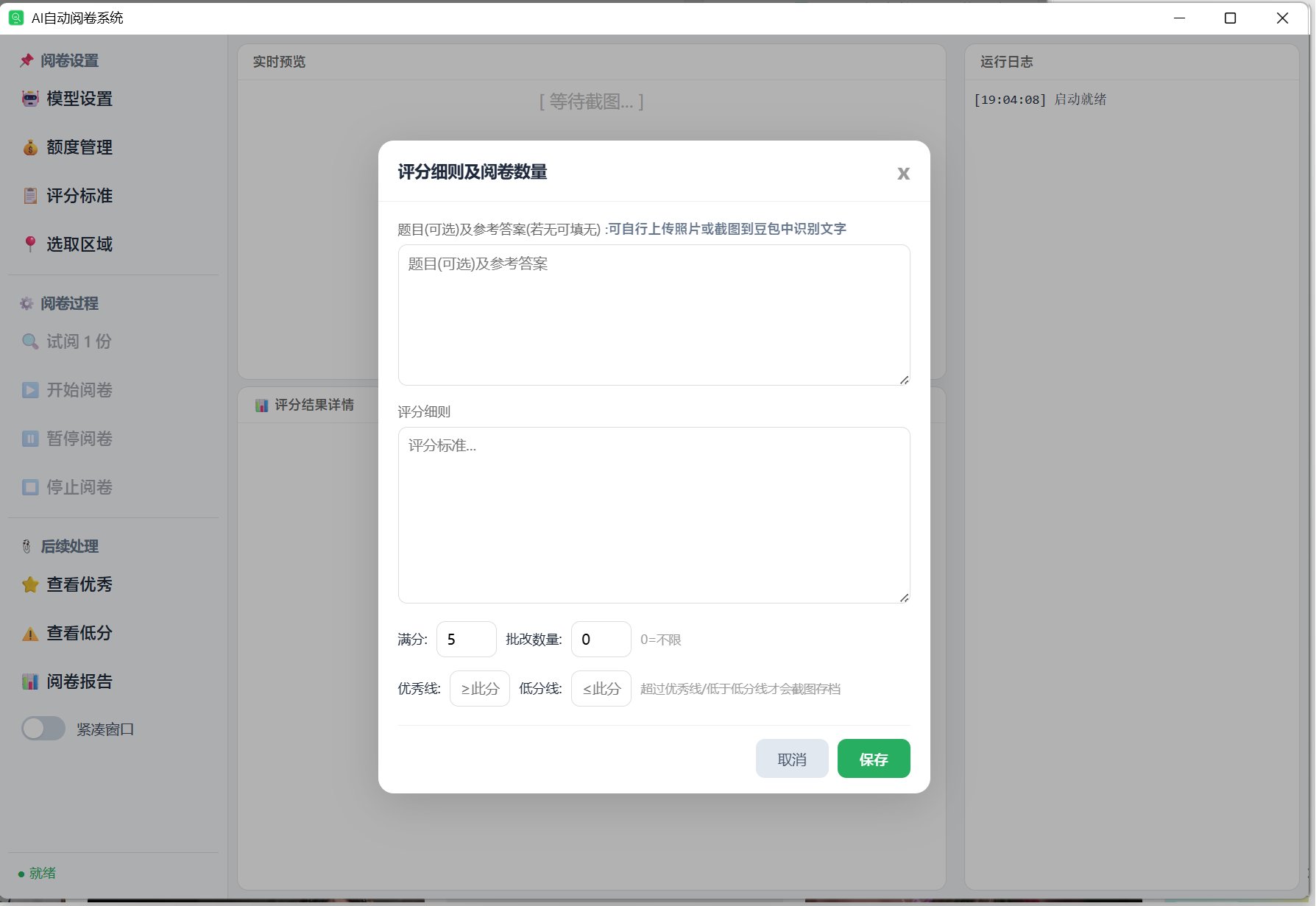The image size is (1316, 906).
Task: Click the bar chart icon in 评分结果详情 header
Action: tap(261, 405)
